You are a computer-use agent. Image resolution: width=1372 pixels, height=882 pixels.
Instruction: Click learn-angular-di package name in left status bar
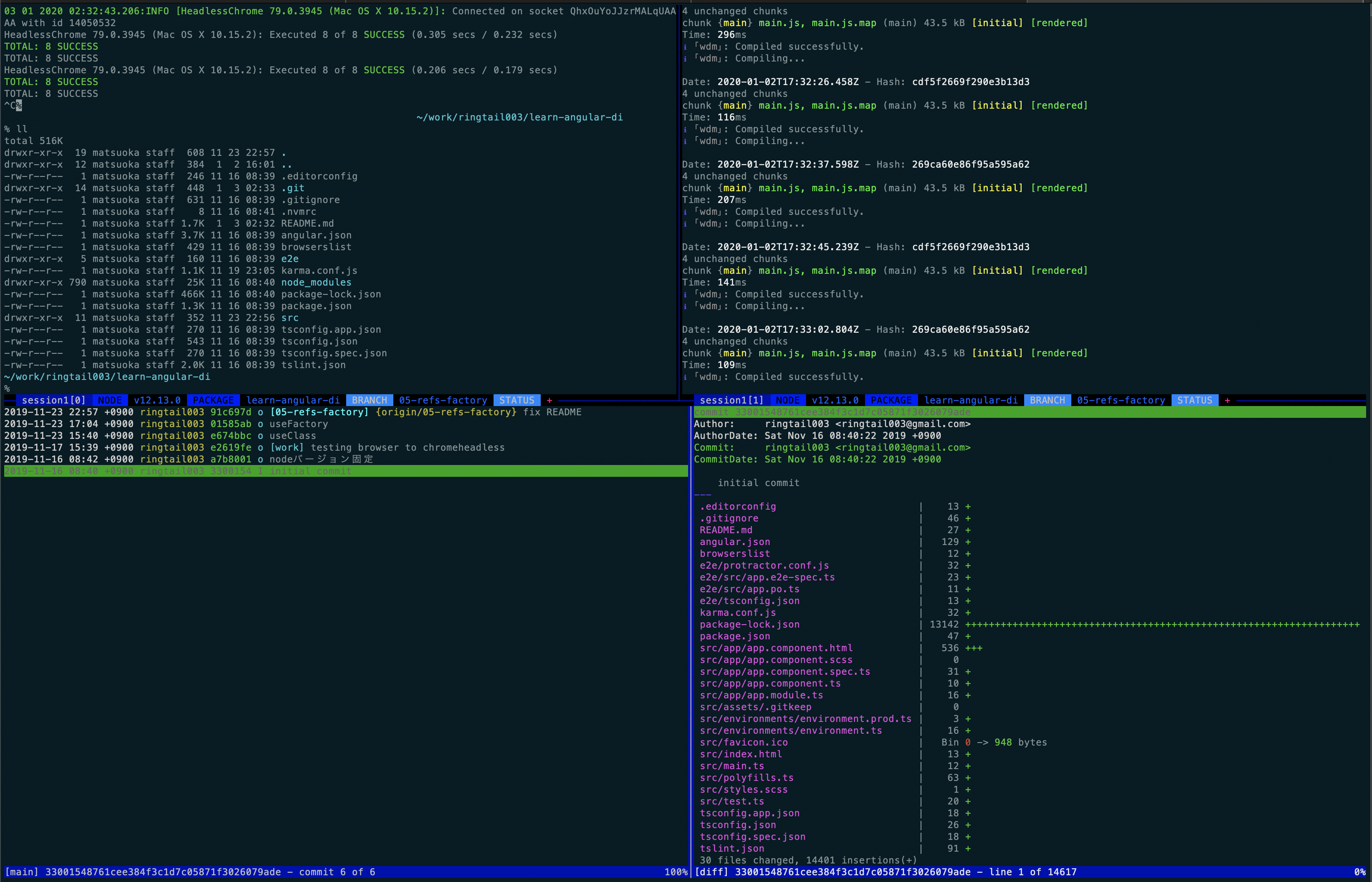coord(293,400)
